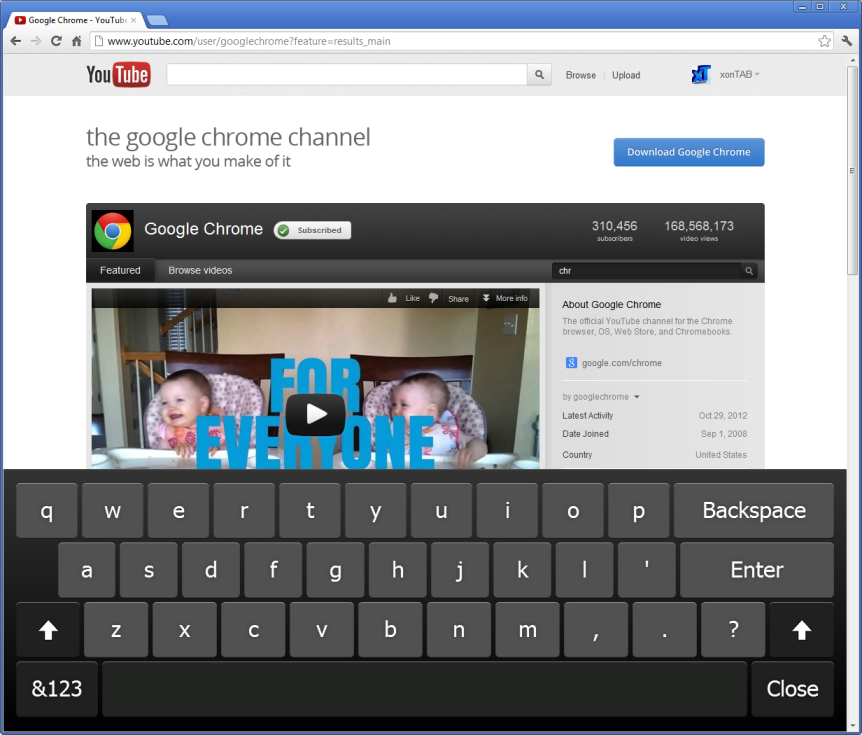Image resolution: width=862 pixels, height=735 pixels.
Task: Go back using browser back arrow
Action: [15, 41]
